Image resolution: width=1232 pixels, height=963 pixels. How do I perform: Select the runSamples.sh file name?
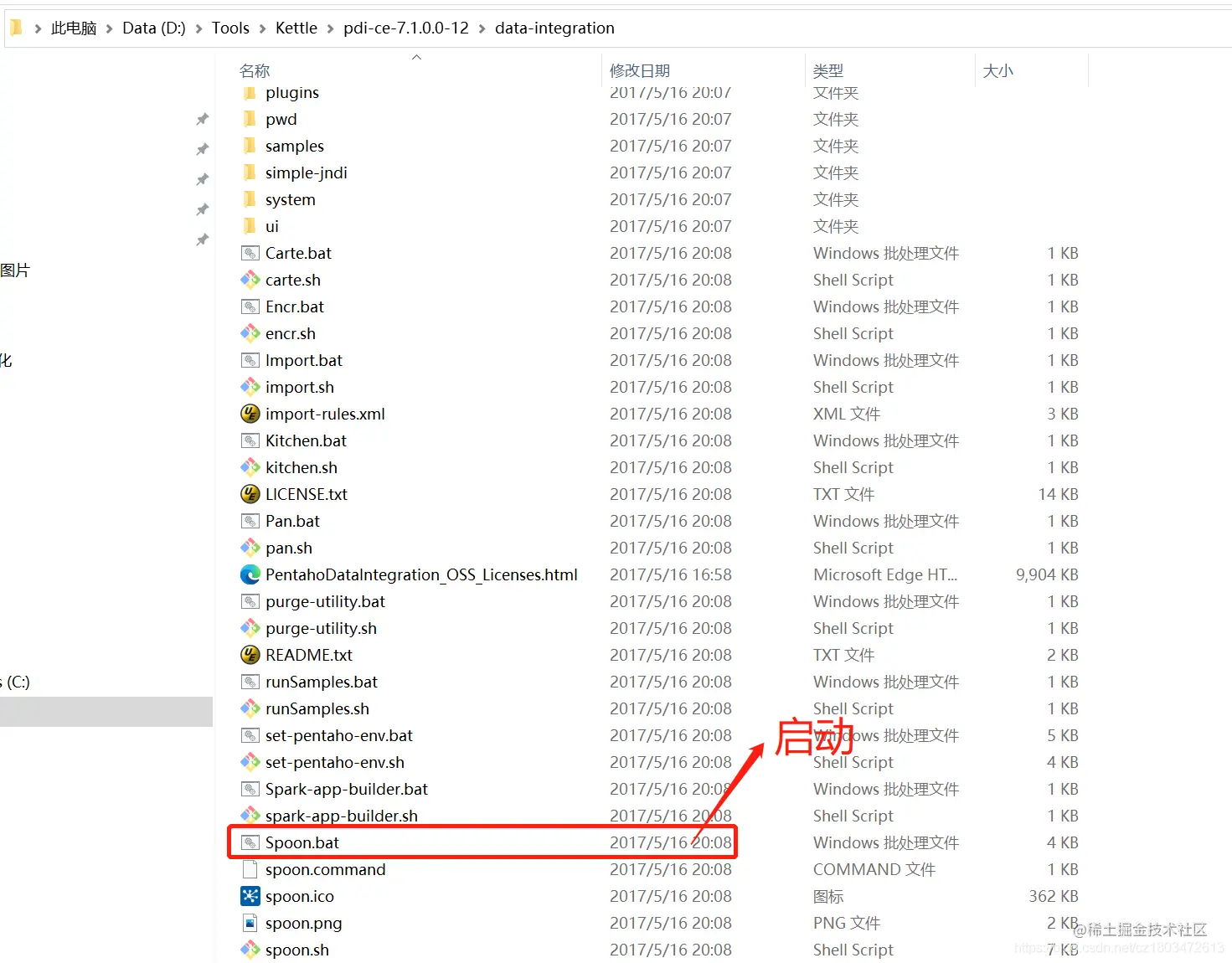(317, 708)
